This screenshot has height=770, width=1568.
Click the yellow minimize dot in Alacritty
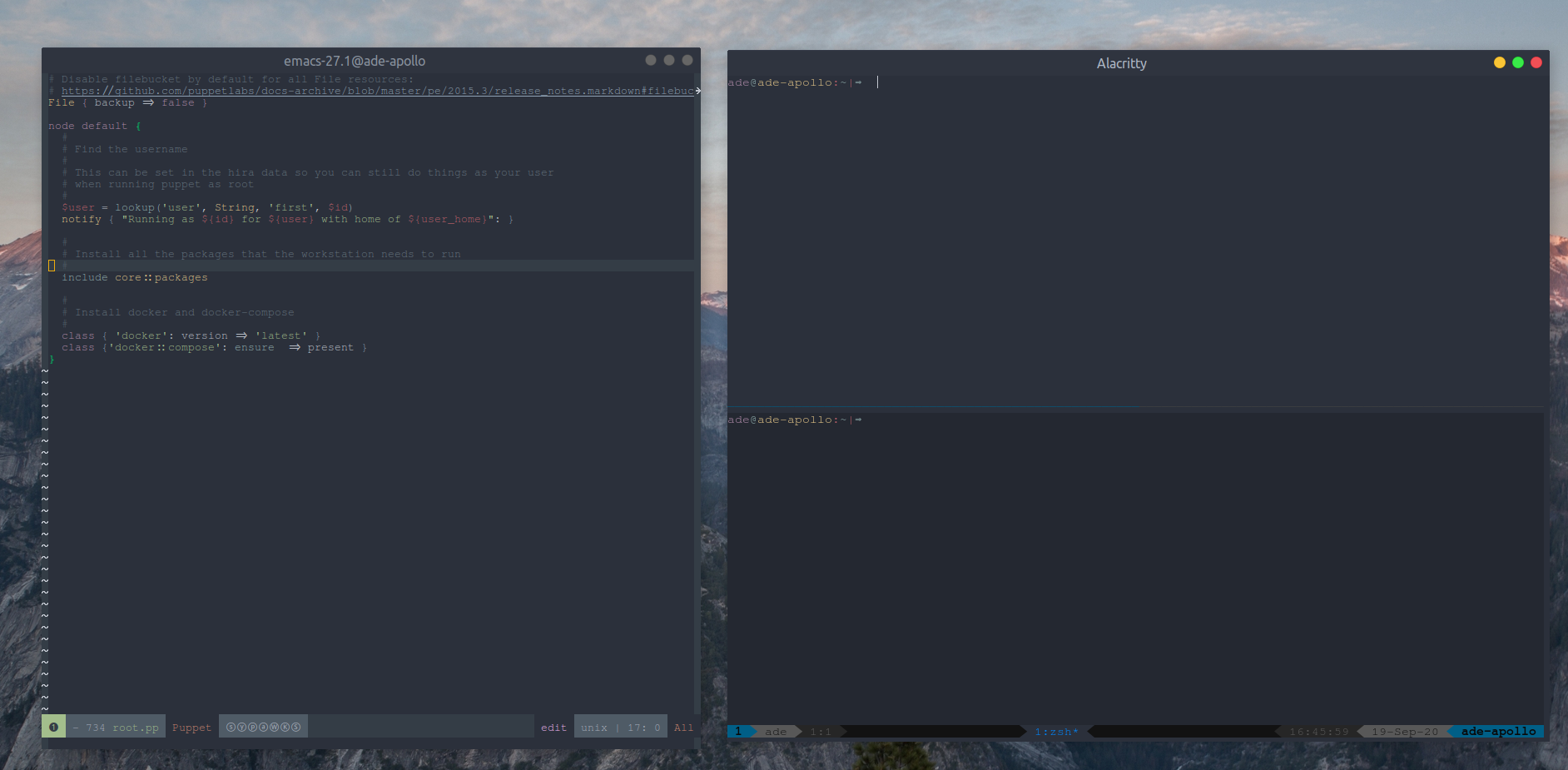pos(1499,63)
